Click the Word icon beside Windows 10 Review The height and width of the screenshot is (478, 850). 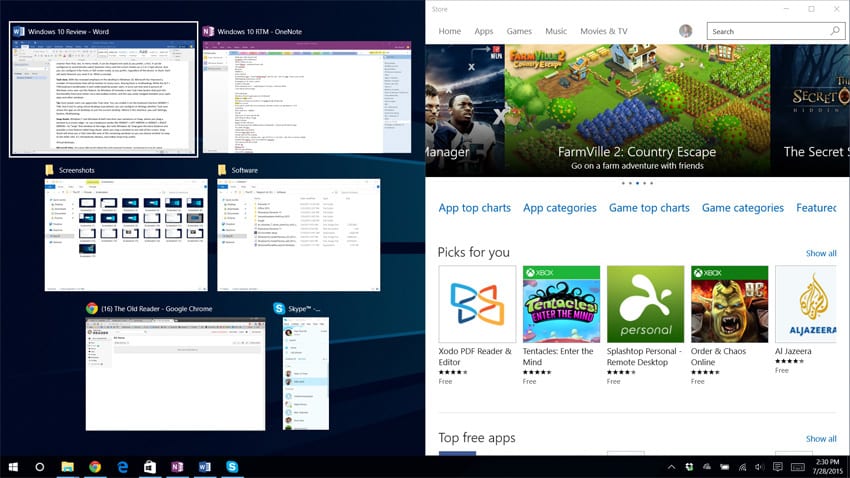click(x=18, y=31)
